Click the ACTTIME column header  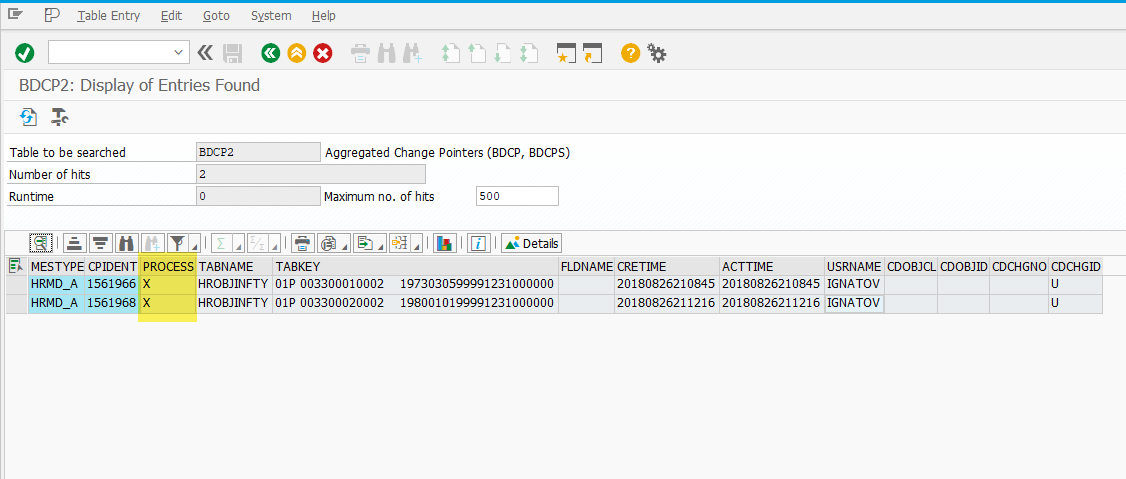(x=772, y=266)
